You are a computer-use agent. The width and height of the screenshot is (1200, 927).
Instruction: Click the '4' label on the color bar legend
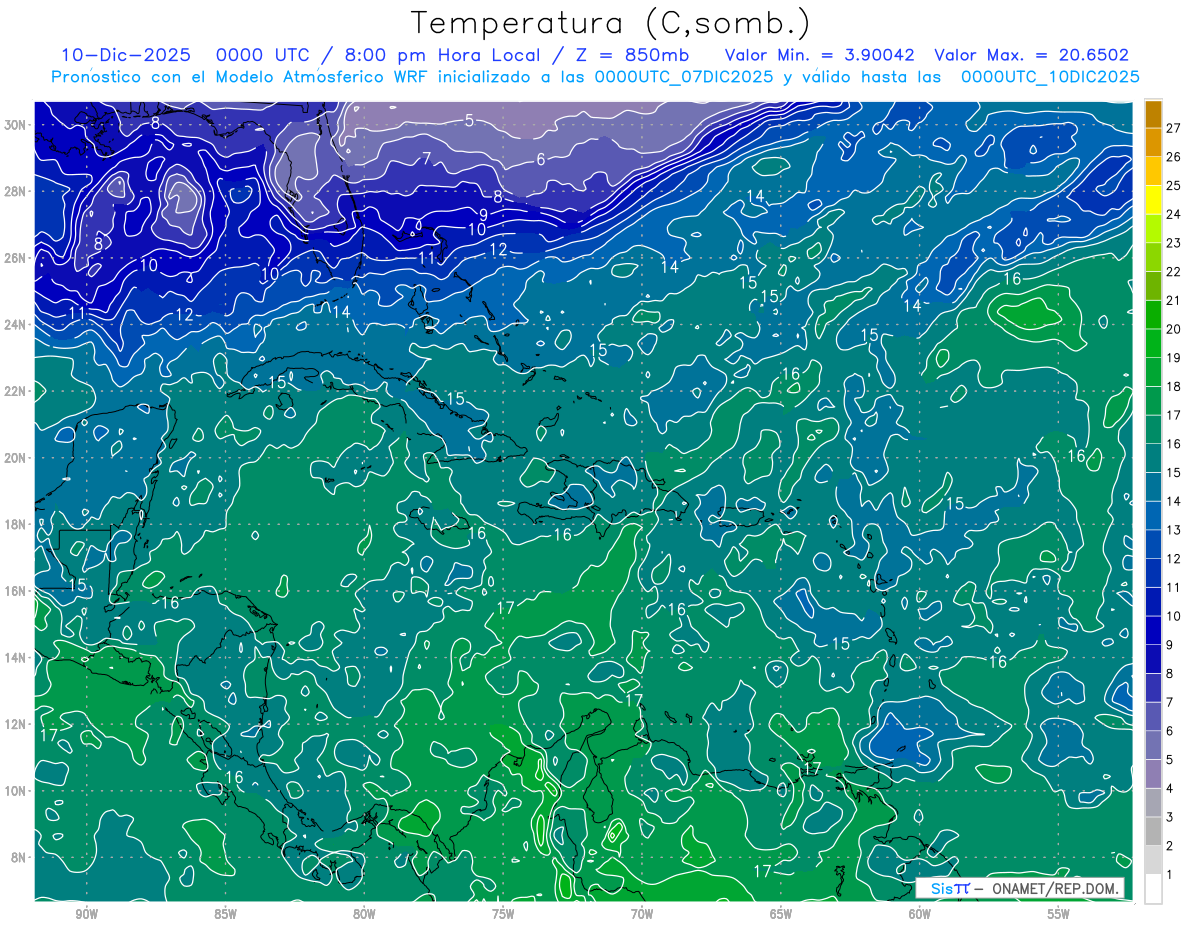(1170, 789)
